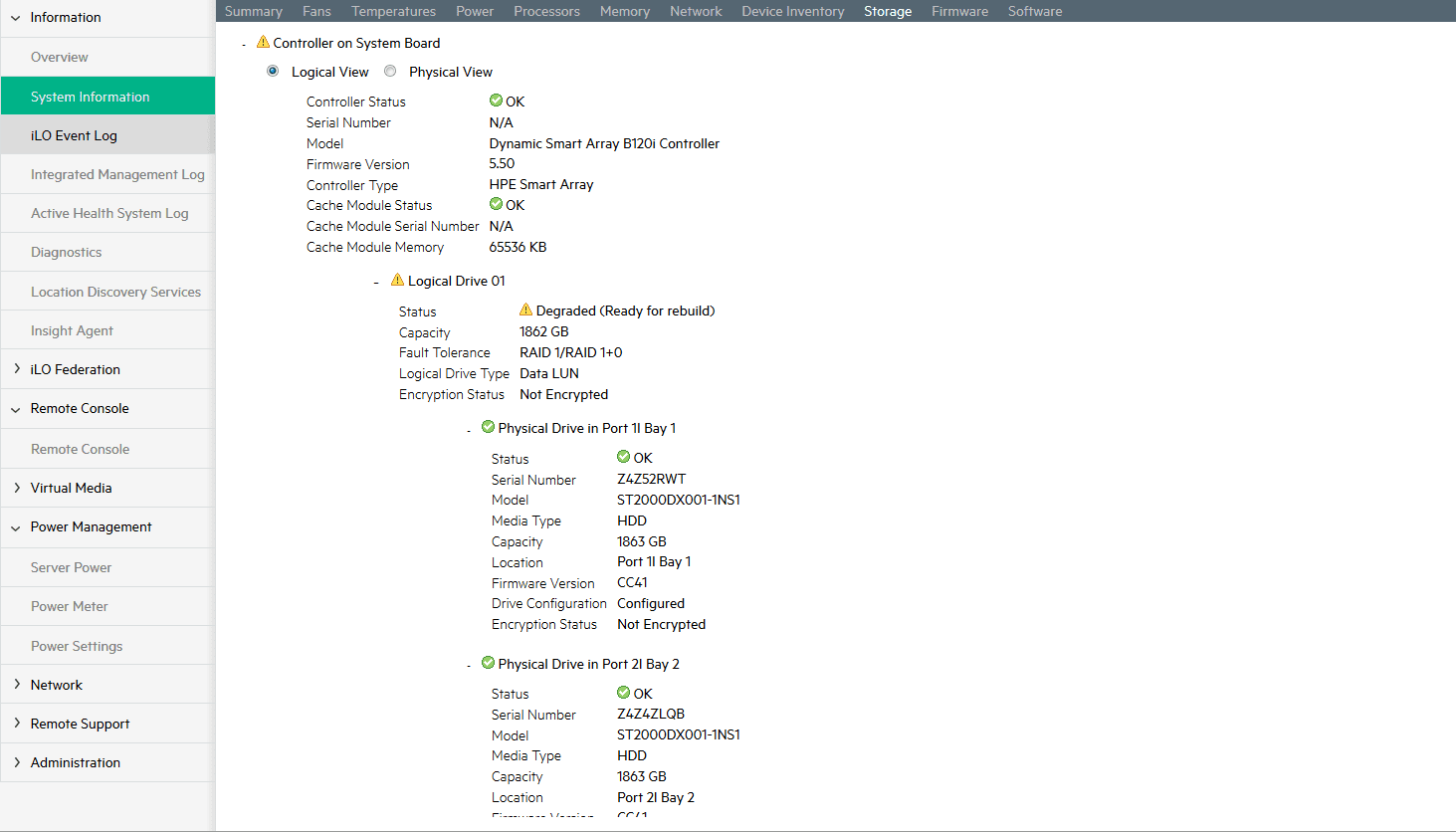Viewport: 1456px width, 833px height.
Task: Click the Location value Port 2I Bay 2
Action: [x=656, y=797]
